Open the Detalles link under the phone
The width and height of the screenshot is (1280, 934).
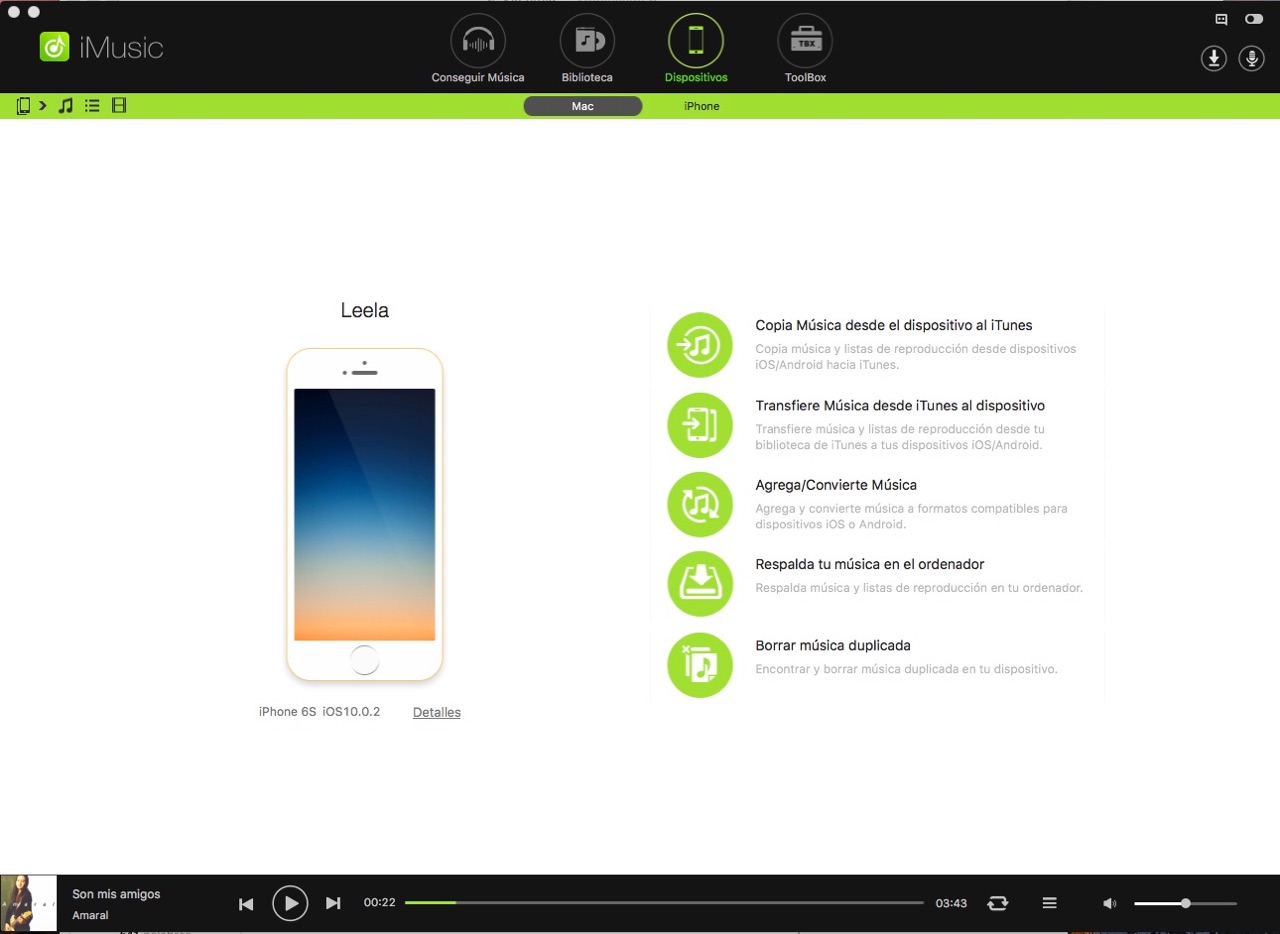click(437, 712)
